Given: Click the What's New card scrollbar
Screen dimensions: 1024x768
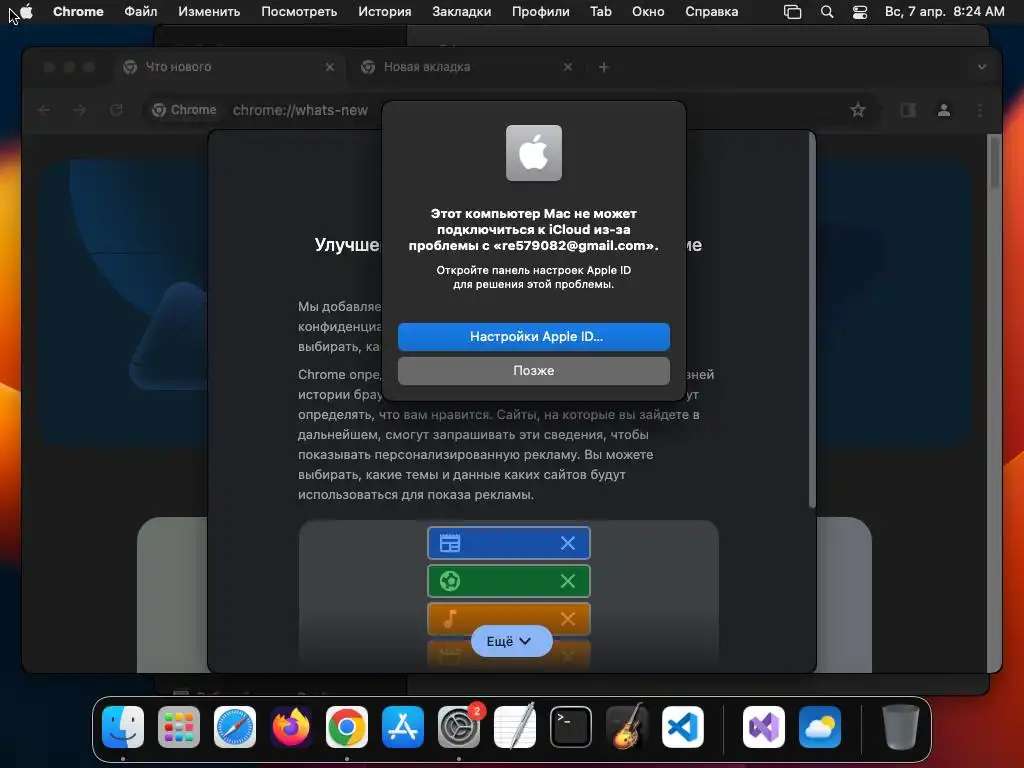Looking at the screenshot, I should pyautogui.click(x=812, y=320).
